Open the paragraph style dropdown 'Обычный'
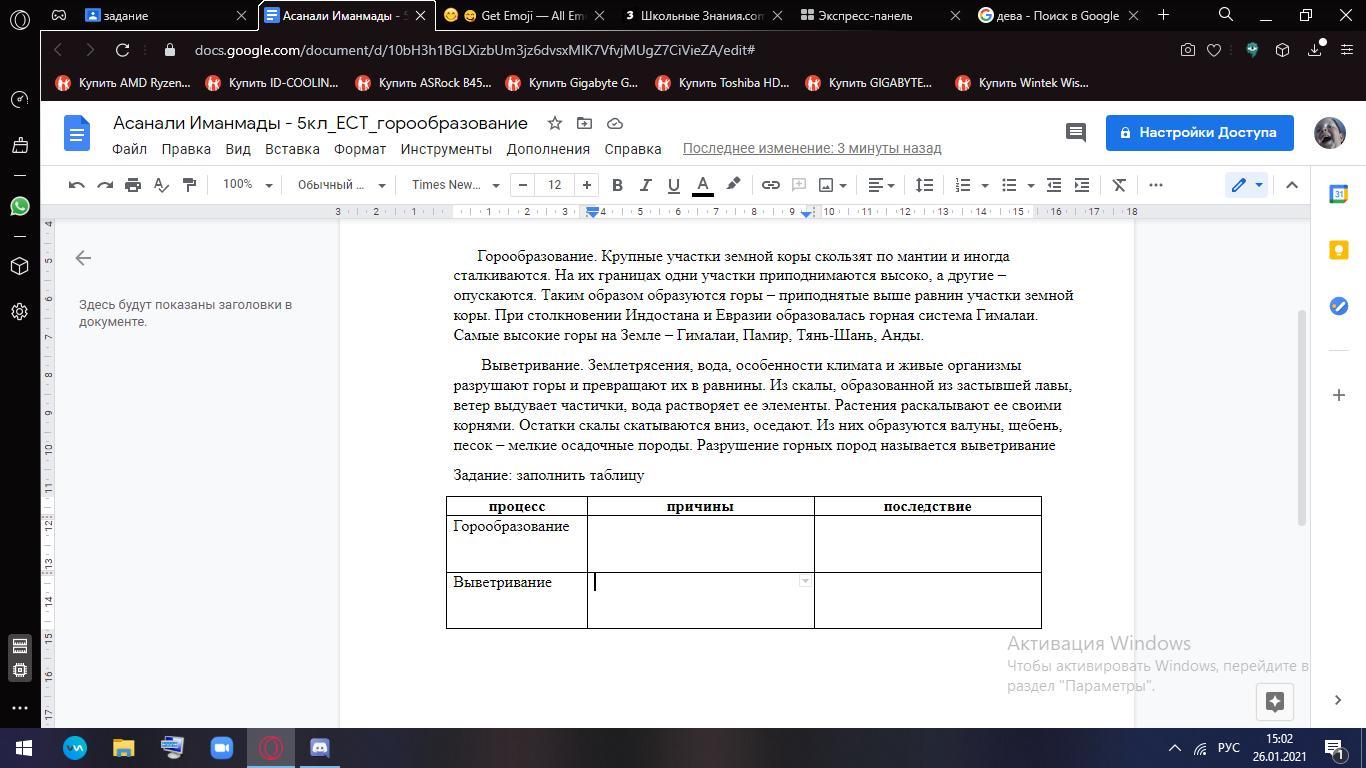This screenshot has height=768, width=1366. click(341, 185)
